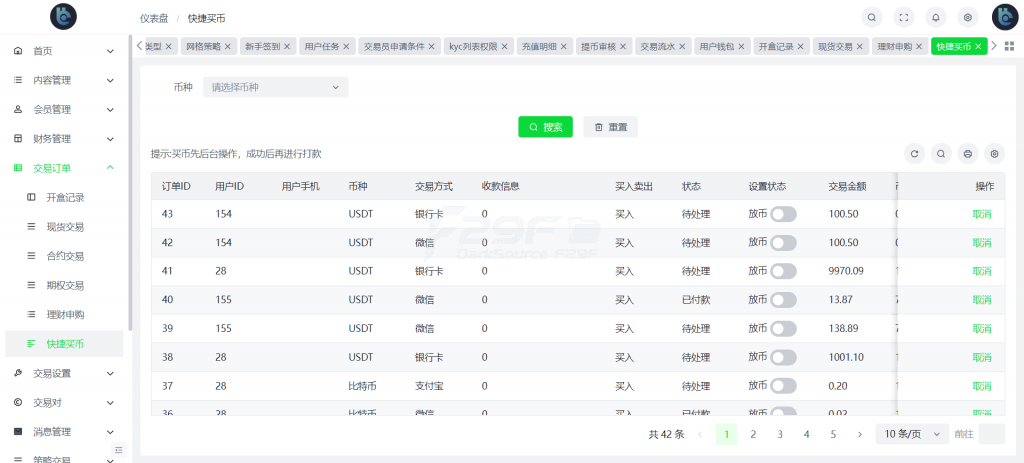Open the notification bell icon
1024x463 pixels.
(936, 17)
